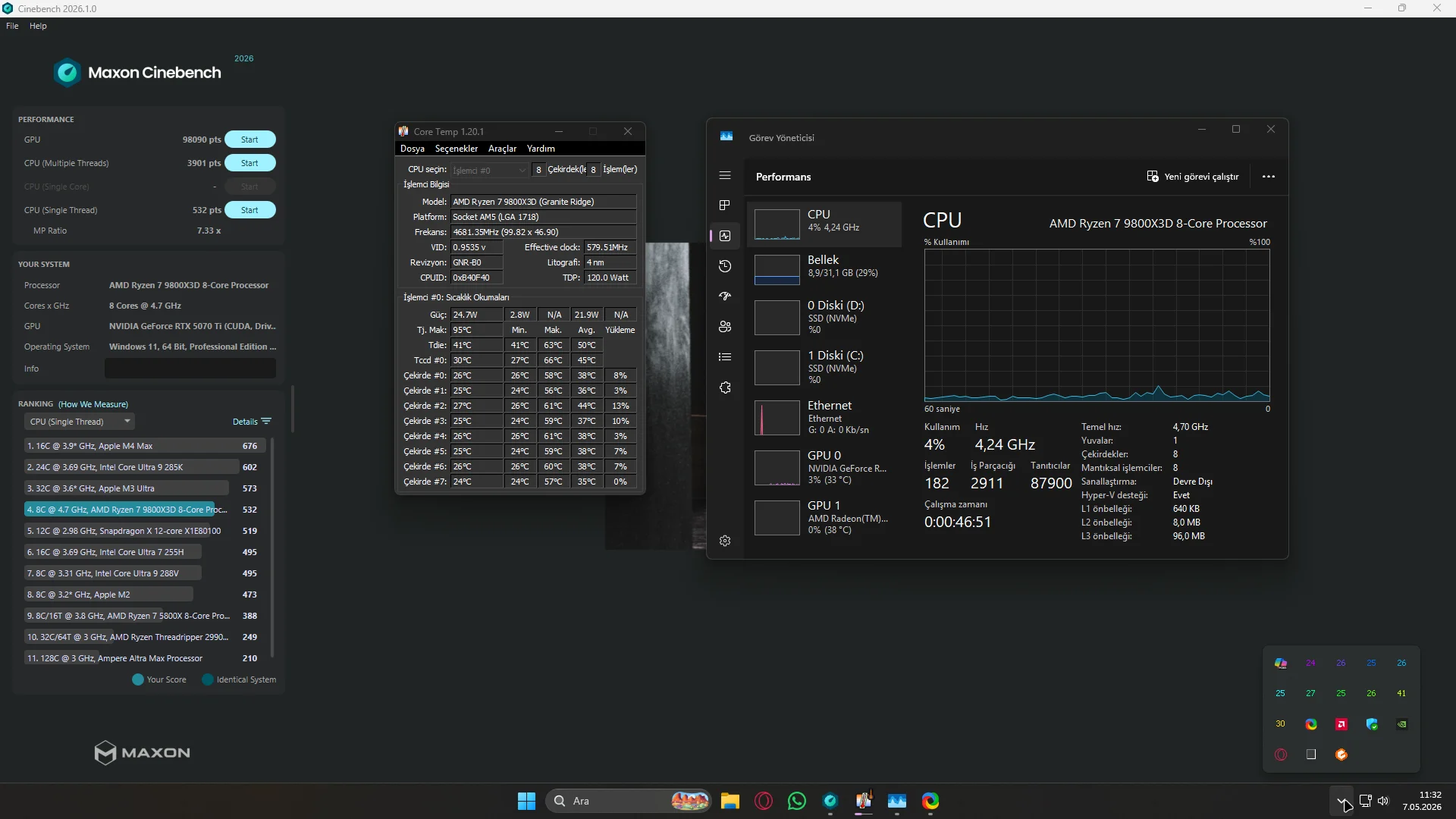Click the Info input field in Cinebench
This screenshot has height=819, width=1456.
point(190,369)
